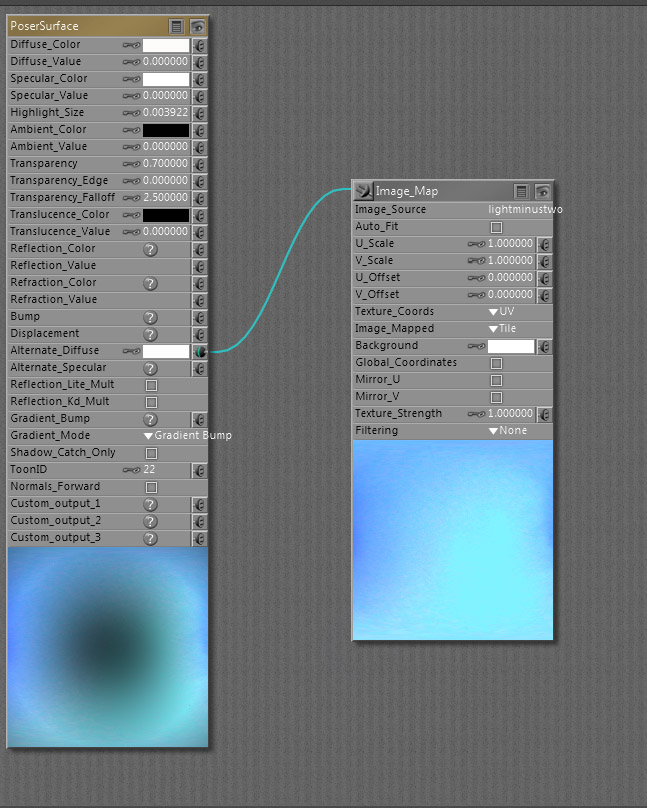The height and width of the screenshot is (808, 647).
Task: Click the Refraction_Color question mark button
Action: [150, 283]
